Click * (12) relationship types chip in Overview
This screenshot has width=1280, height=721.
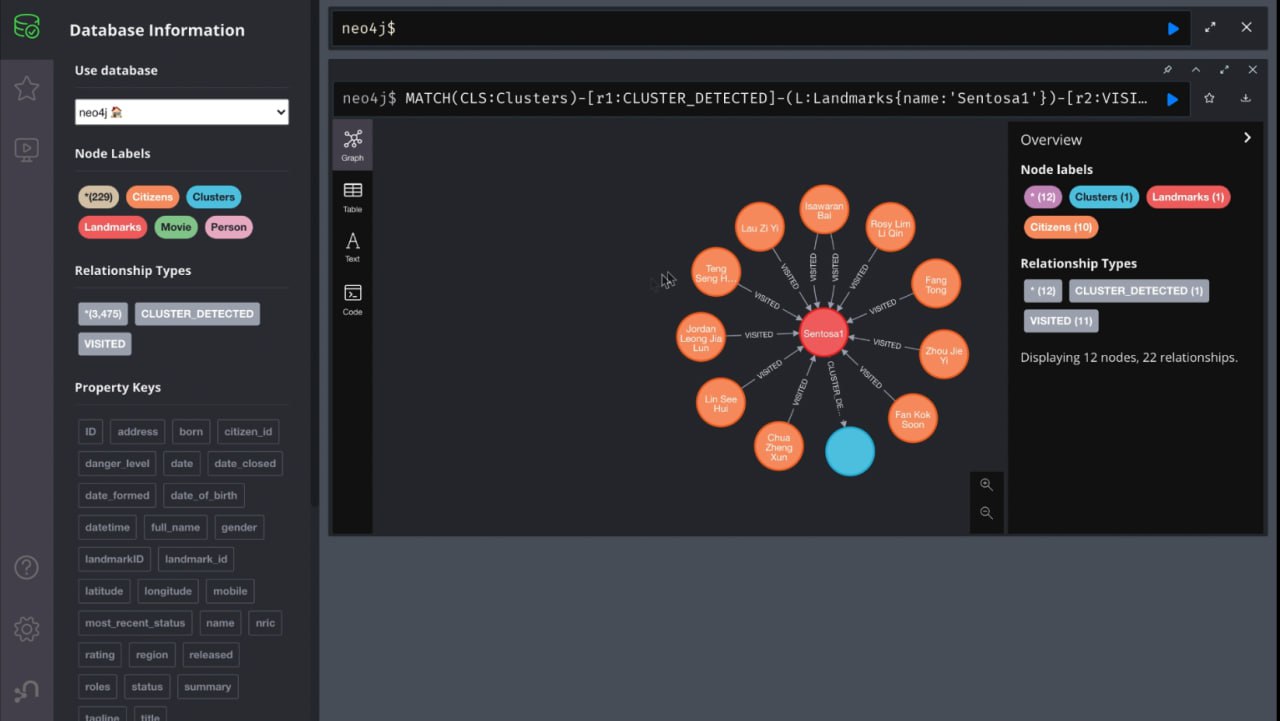pos(1042,291)
